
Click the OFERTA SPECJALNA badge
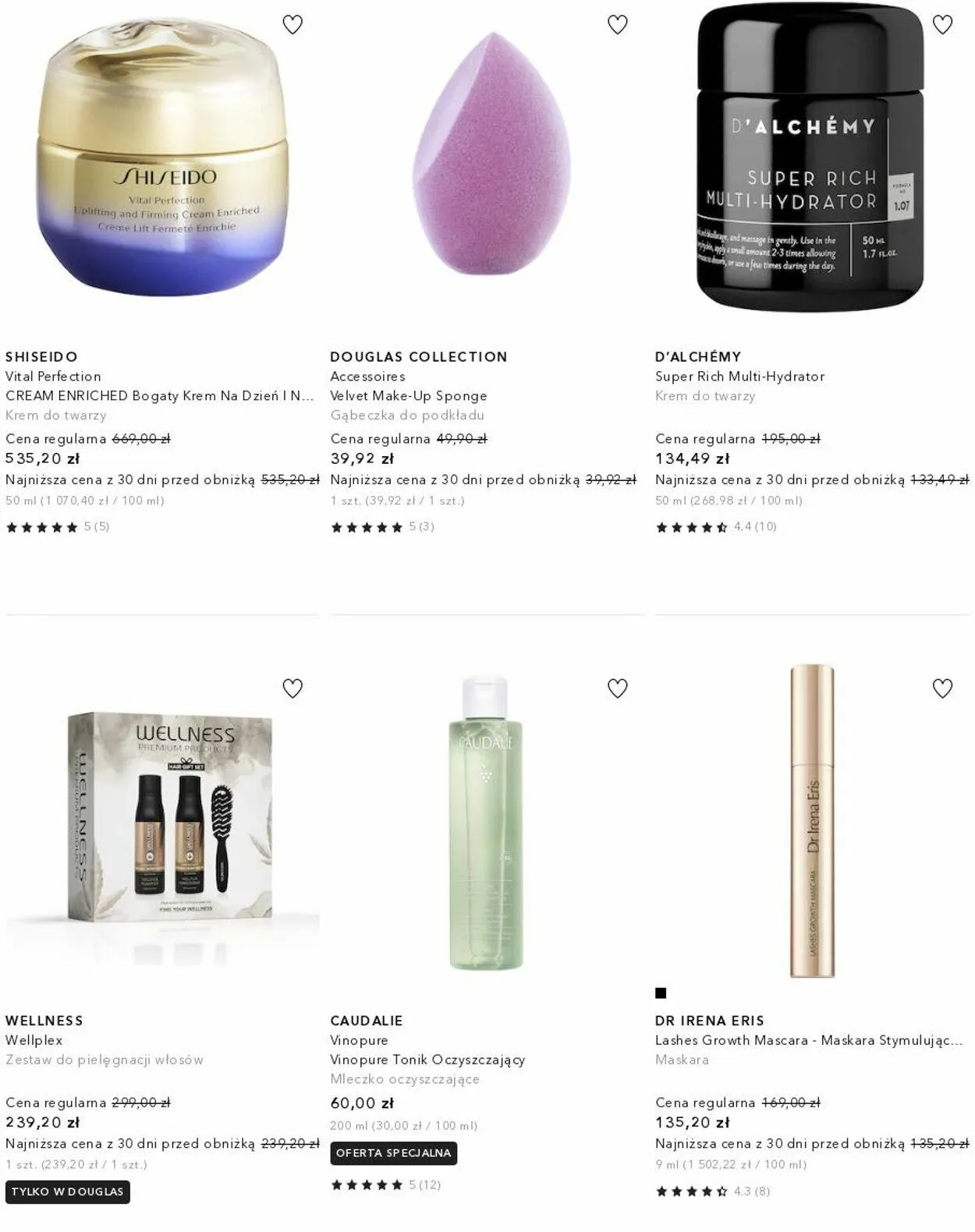coord(394,1153)
